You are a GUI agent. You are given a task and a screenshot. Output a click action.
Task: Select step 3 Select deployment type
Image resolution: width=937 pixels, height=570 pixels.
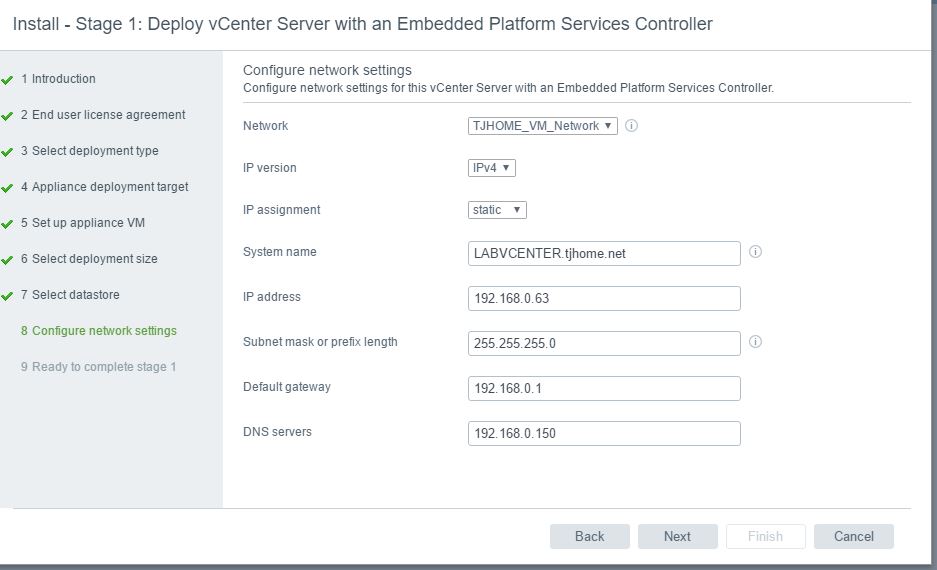tap(90, 151)
